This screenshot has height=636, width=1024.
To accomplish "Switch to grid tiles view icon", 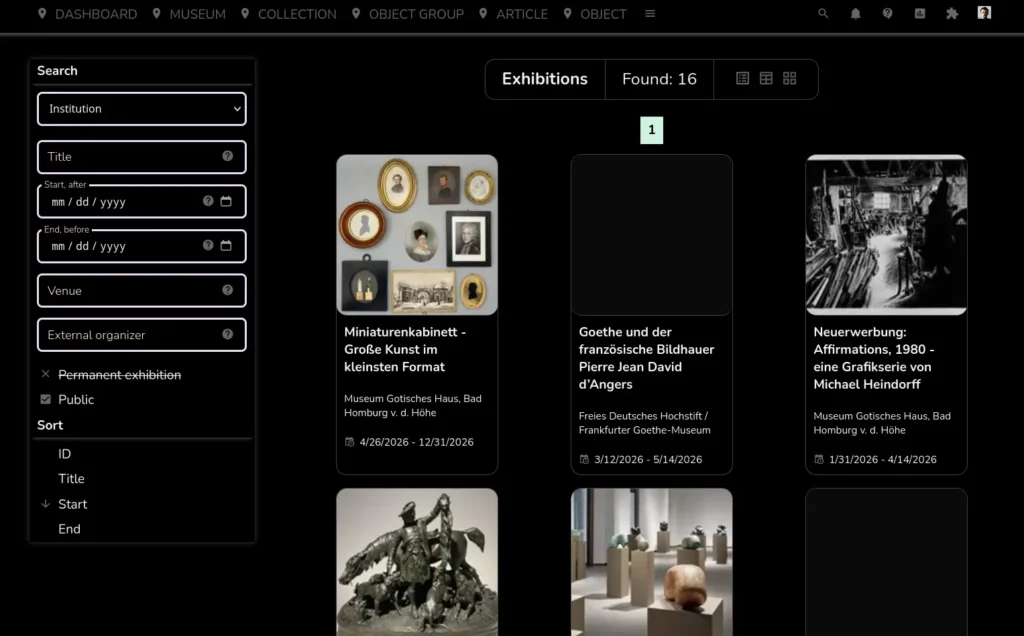I will tap(790, 78).
